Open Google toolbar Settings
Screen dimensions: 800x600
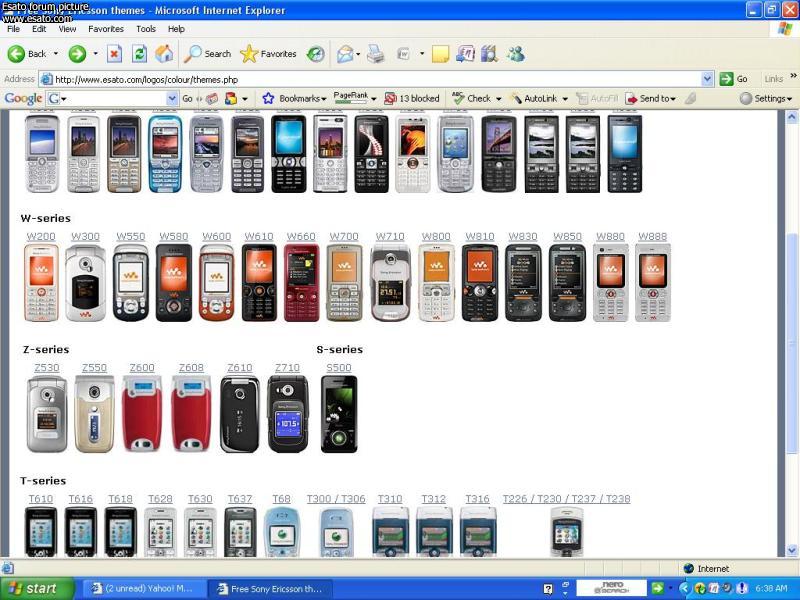[x=766, y=98]
